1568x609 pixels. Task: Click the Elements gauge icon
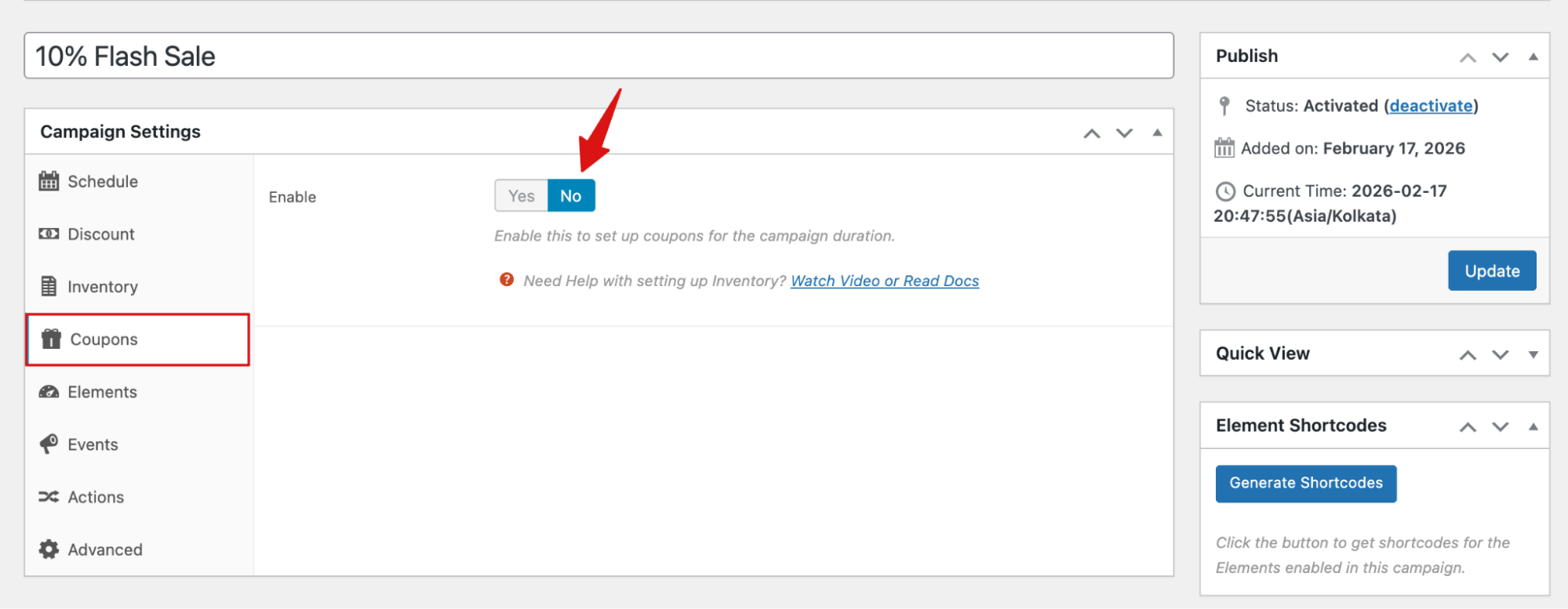coord(49,392)
